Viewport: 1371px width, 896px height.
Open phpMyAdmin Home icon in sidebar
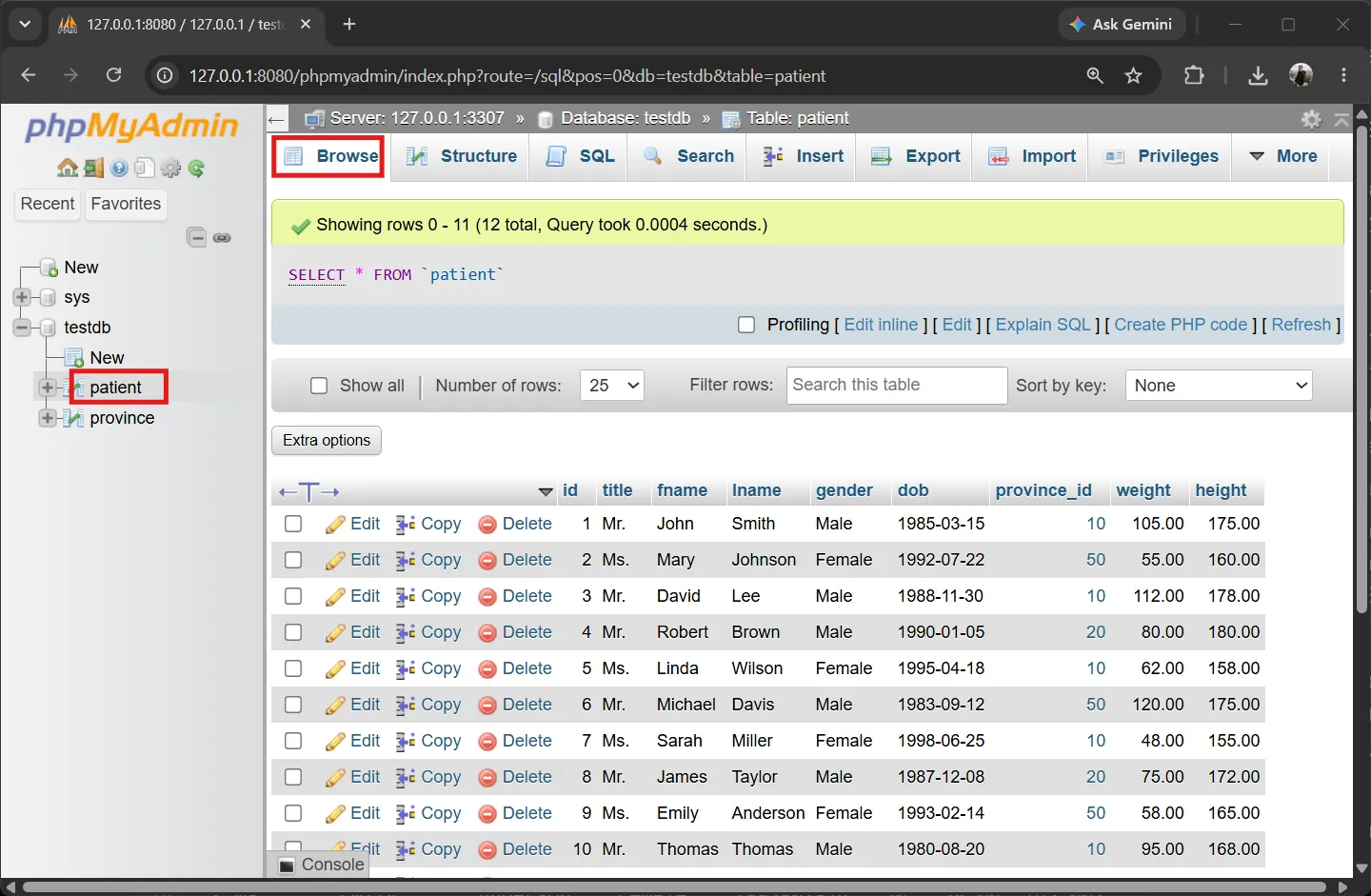tap(68, 169)
